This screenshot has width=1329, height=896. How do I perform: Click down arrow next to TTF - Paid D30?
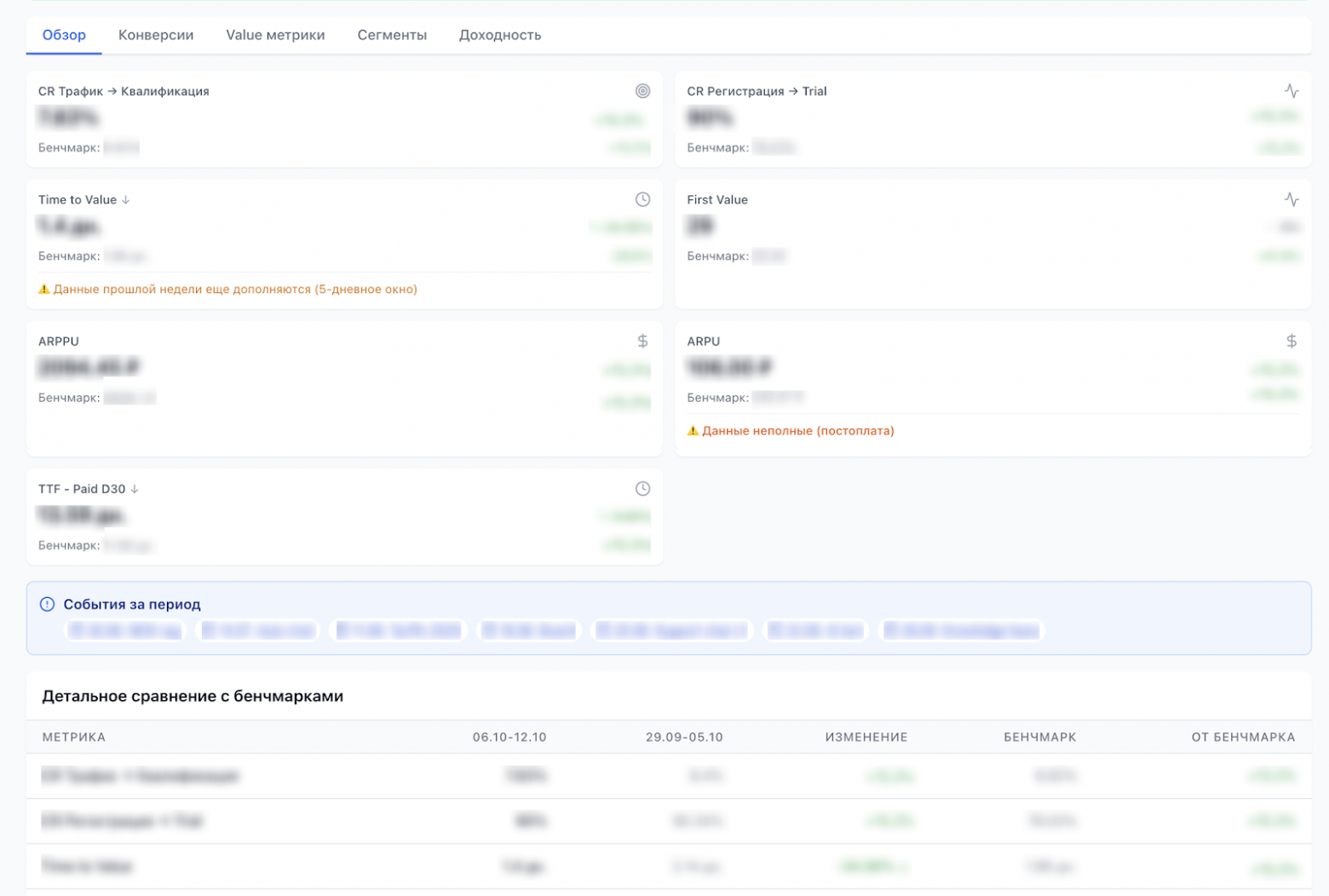(135, 490)
